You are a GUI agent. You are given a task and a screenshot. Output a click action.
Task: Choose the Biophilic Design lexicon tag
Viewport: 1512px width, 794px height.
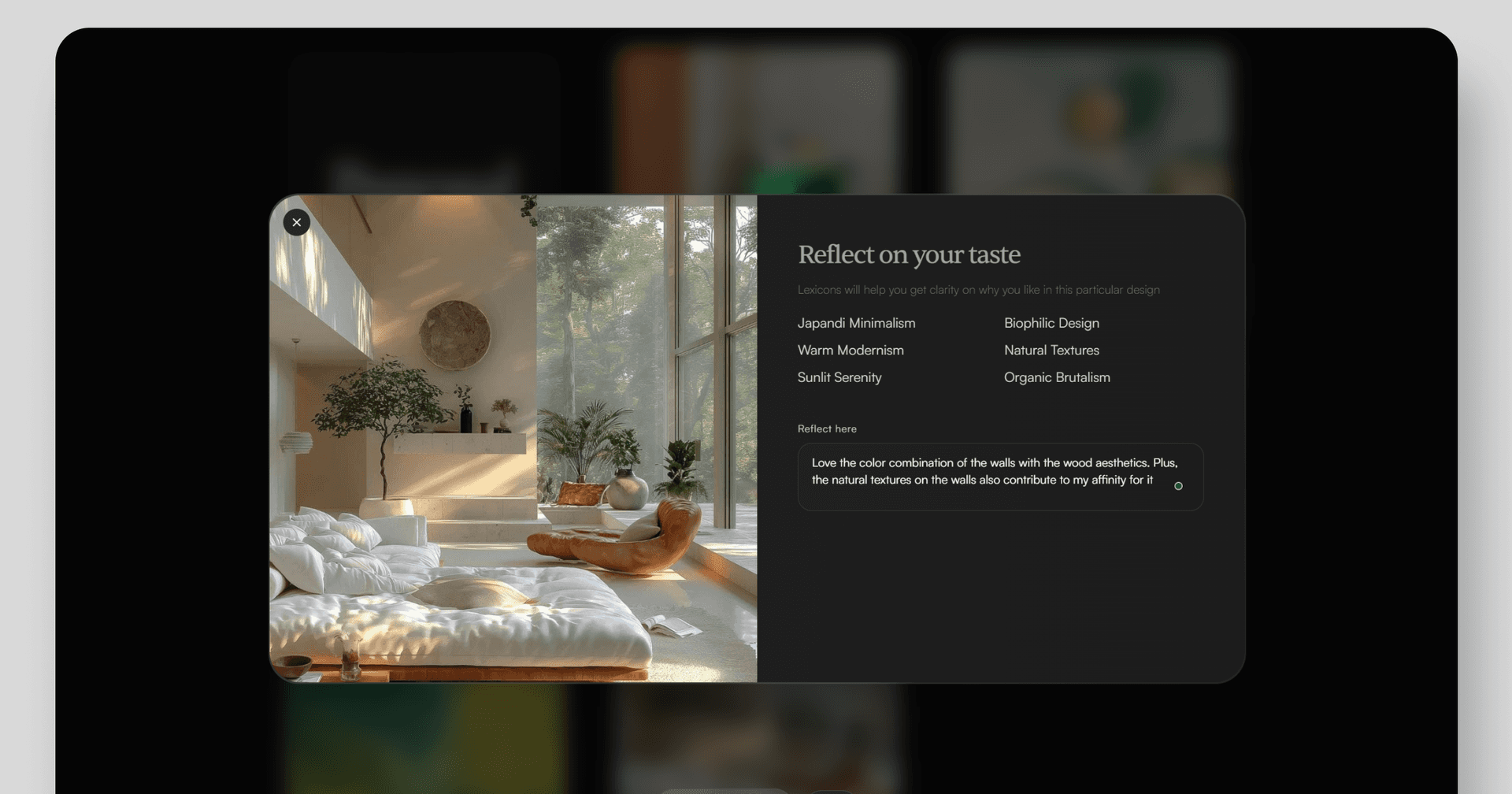tap(1051, 323)
